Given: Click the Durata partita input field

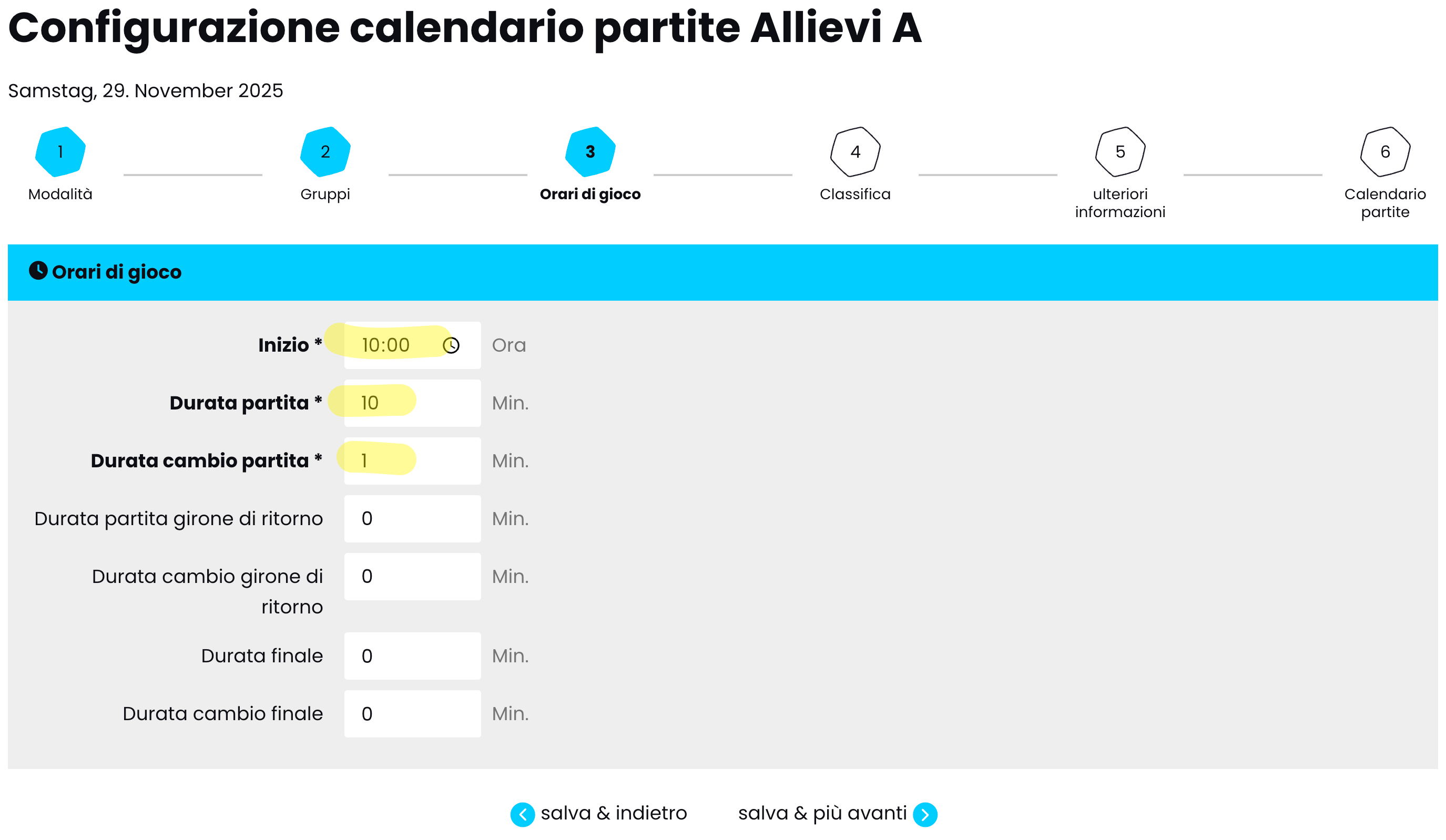Looking at the screenshot, I should pyautogui.click(x=412, y=403).
